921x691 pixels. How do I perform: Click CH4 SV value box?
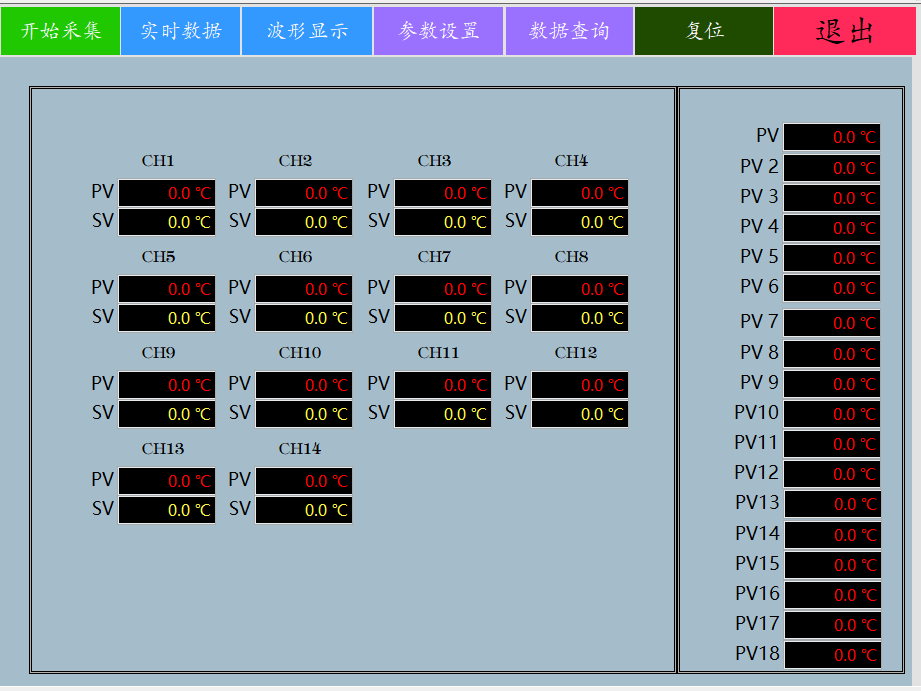coord(580,222)
